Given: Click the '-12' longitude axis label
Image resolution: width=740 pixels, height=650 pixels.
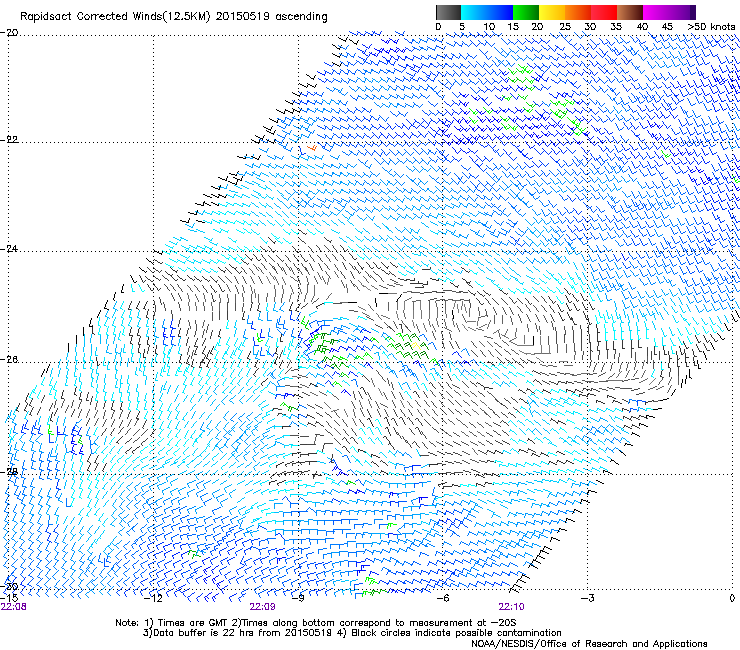Looking at the screenshot, I should 153,598.
